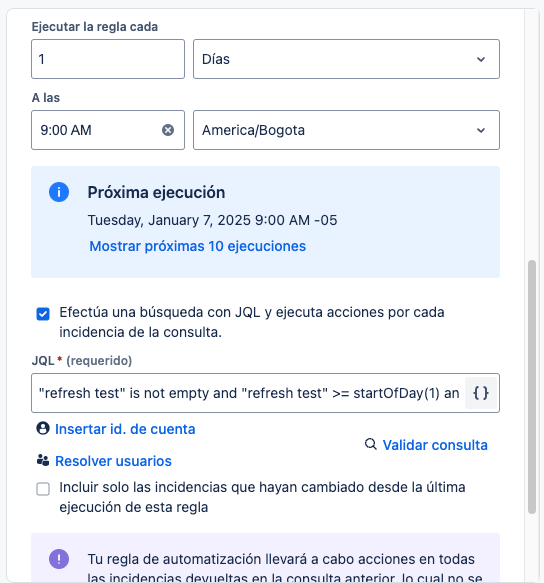Click Resolver usuarios link
The width and height of the screenshot is (544, 583).
[x=113, y=461]
